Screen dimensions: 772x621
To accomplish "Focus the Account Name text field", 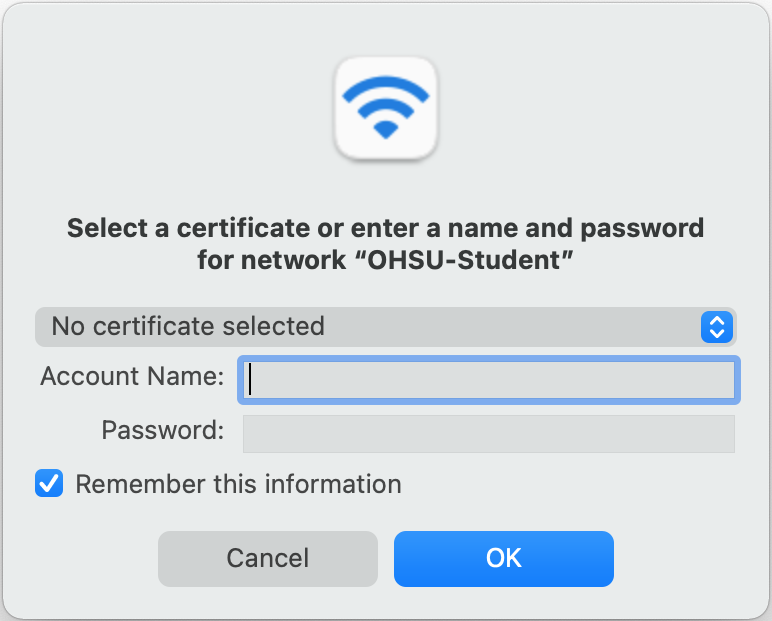I will click(488, 380).
